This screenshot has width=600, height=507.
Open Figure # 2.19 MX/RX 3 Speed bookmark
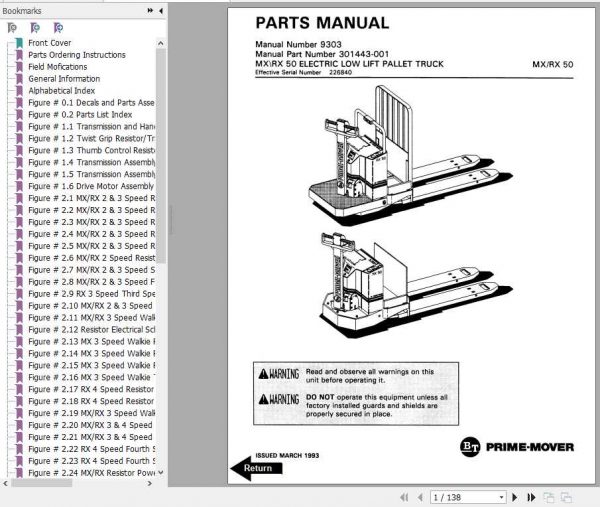click(91, 413)
